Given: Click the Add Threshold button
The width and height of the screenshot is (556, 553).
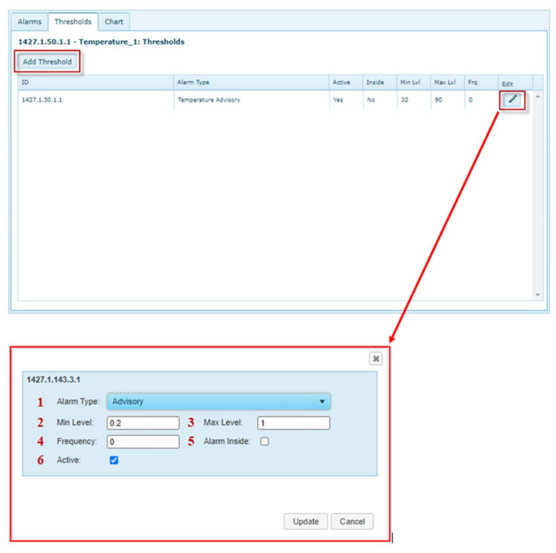Looking at the screenshot, I should tap(47, 62).
